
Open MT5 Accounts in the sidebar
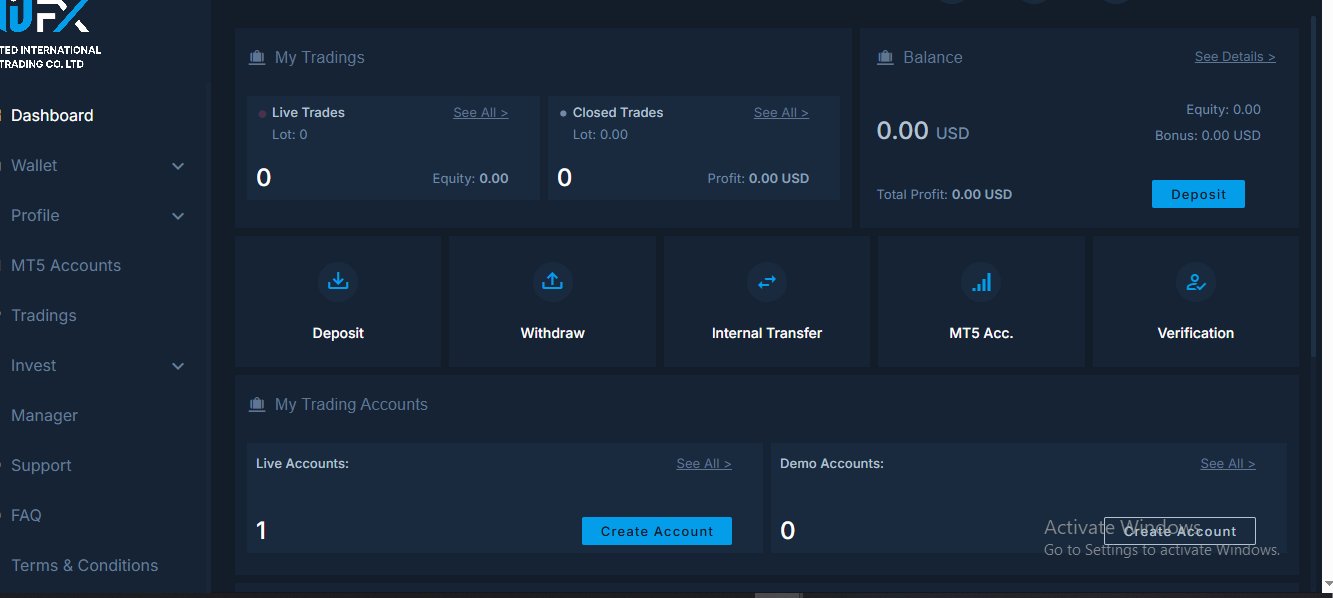click(x=66, y=266)
